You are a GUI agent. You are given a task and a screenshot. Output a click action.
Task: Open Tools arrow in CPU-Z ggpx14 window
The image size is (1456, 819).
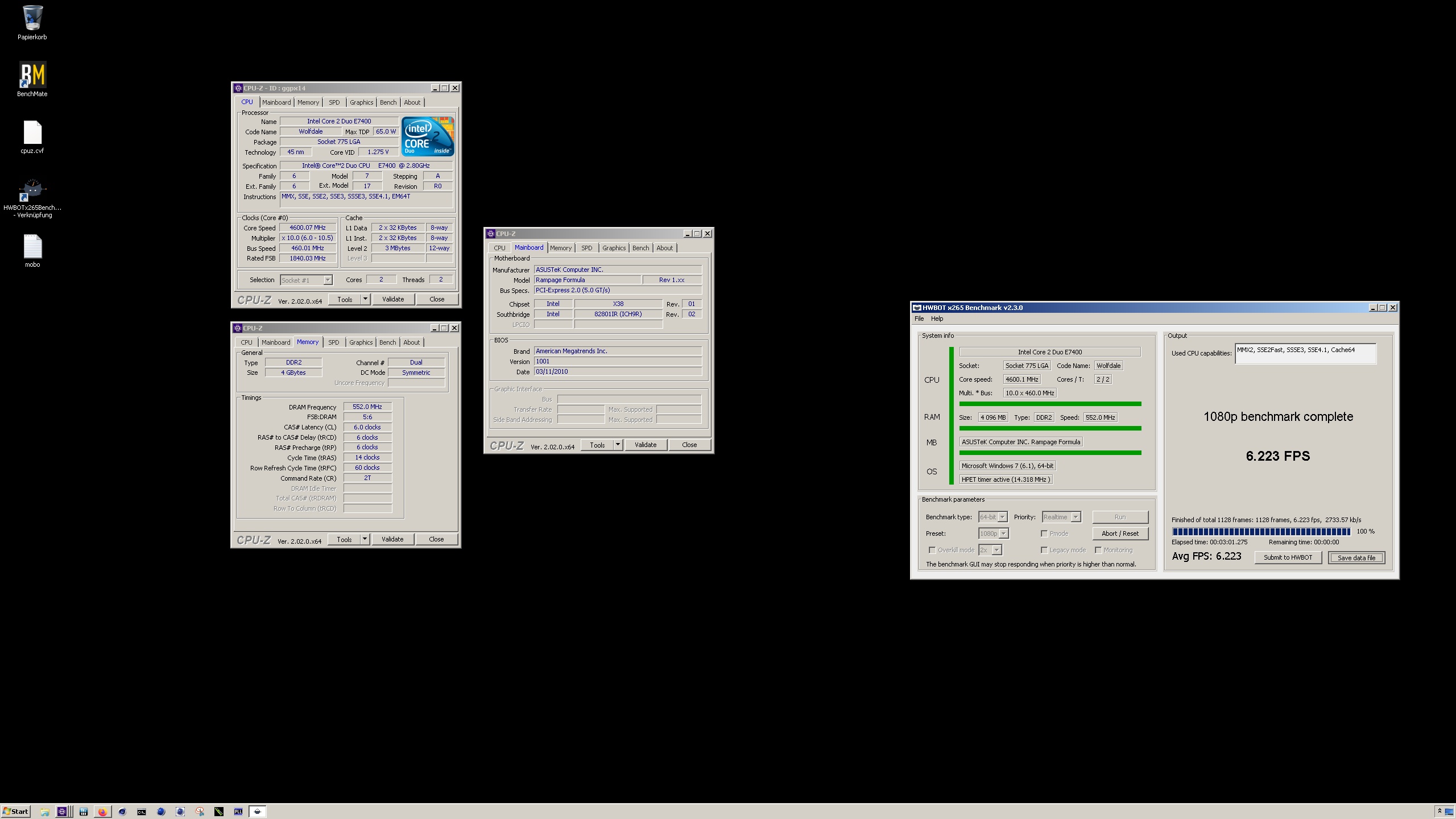click(x=366, y=299)
